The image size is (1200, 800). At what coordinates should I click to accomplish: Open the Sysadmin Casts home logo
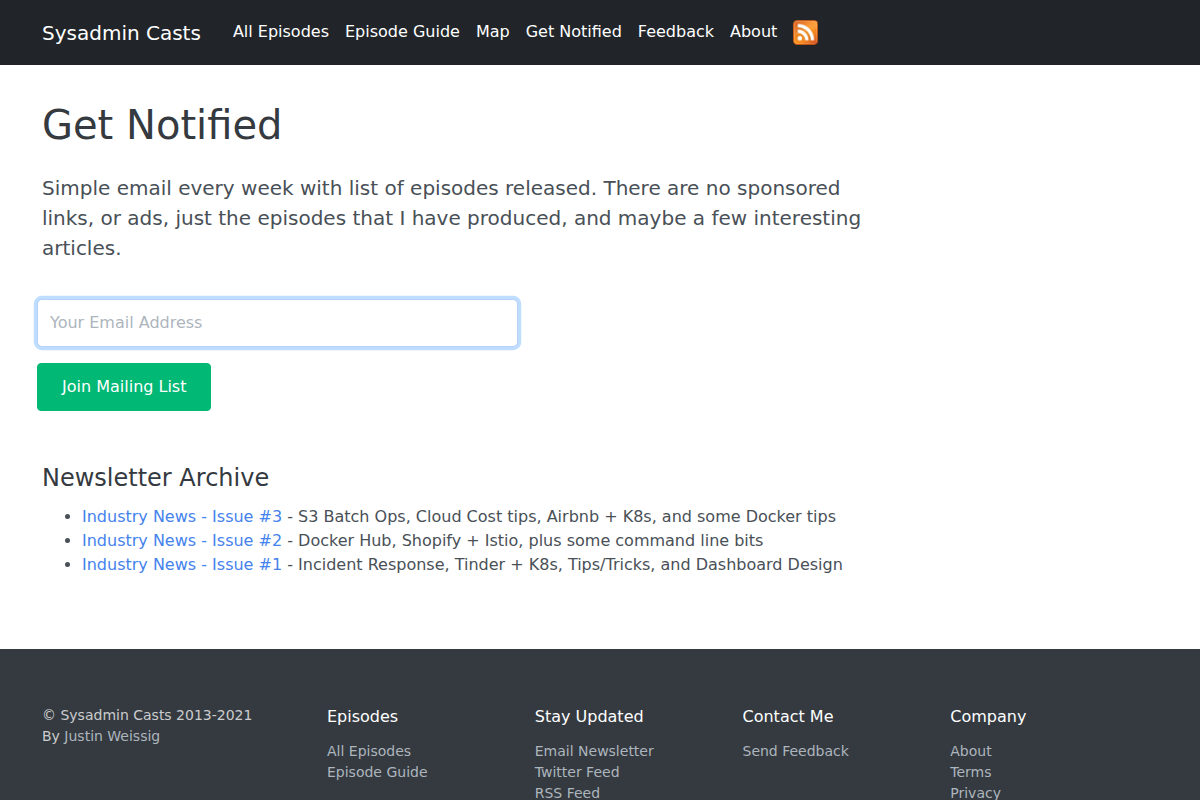coord(121,33)
